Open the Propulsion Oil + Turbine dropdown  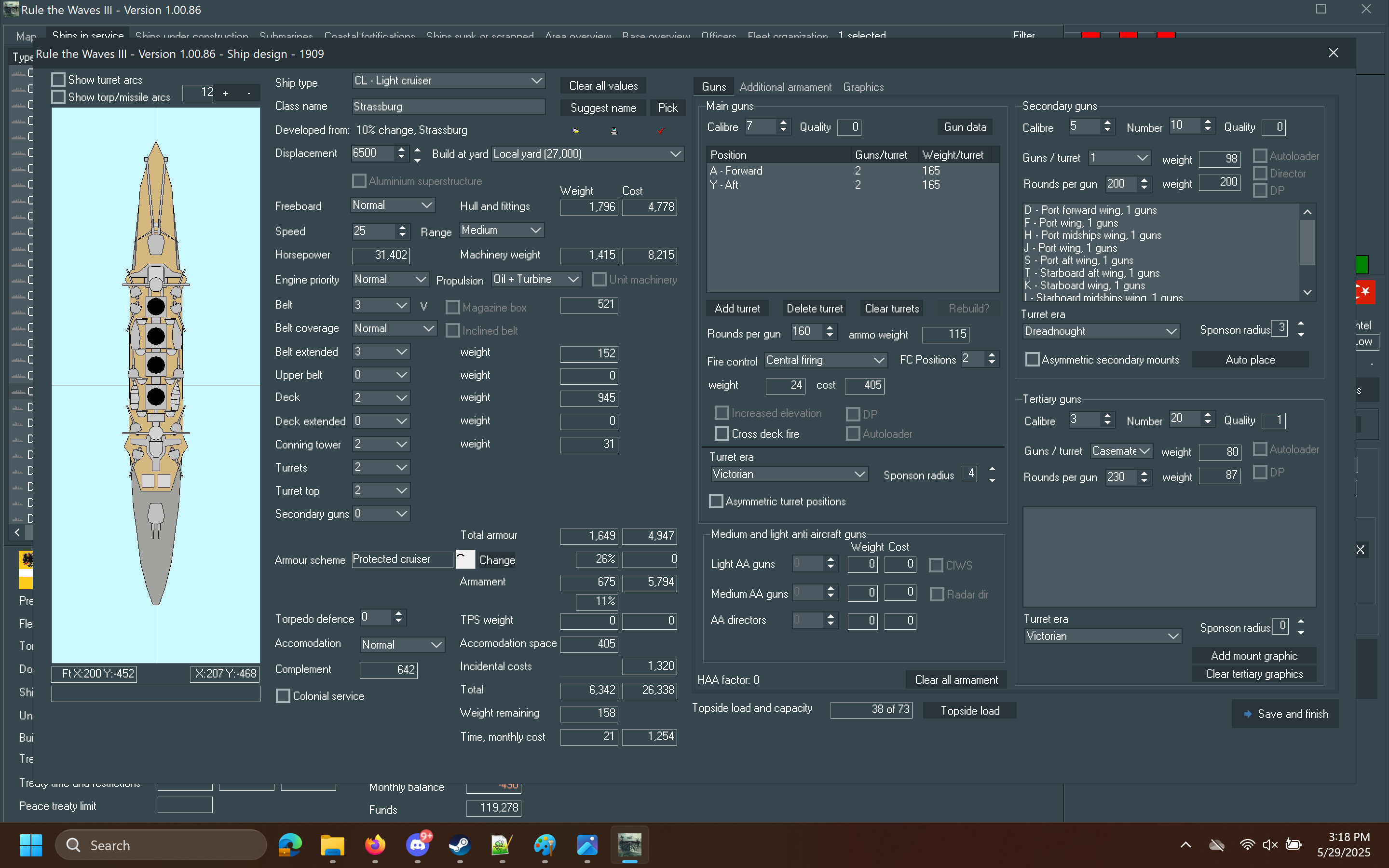pos(536,279)
